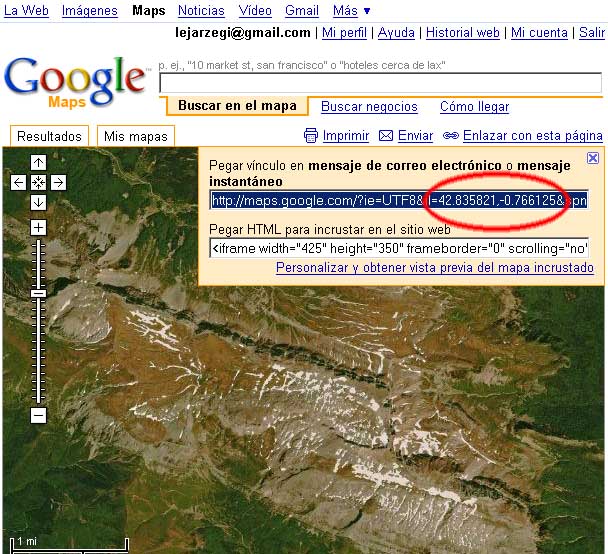Click the printer icon next to Imprimir
This screenshot has height=554, width=608.
(x=311, y=136)
